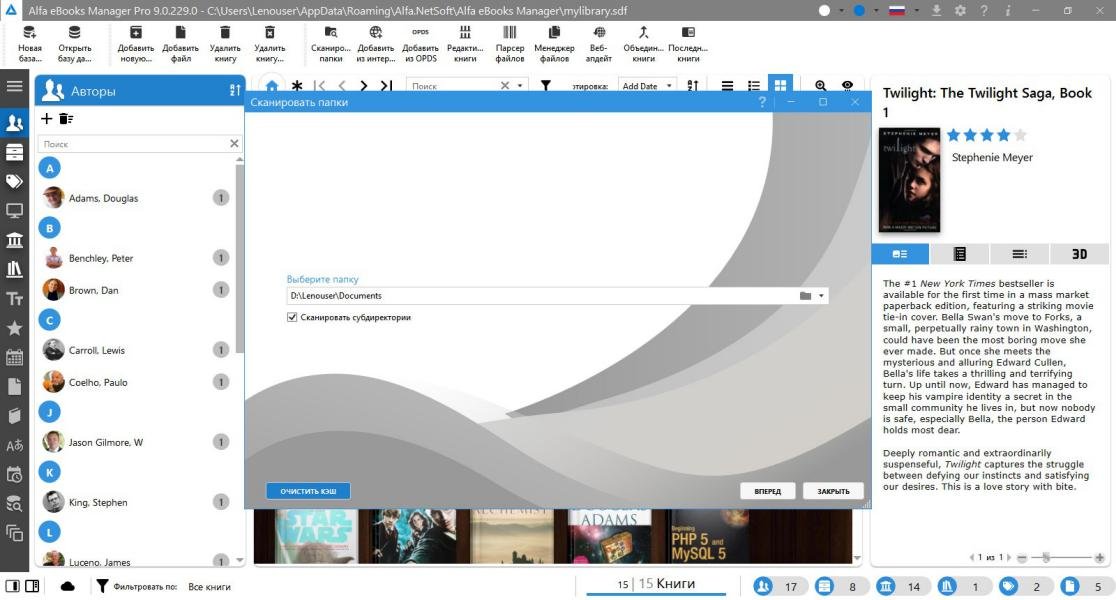Open the tags section in sidebar
This screenshot has height=600, width=1116.
(14, 181)
